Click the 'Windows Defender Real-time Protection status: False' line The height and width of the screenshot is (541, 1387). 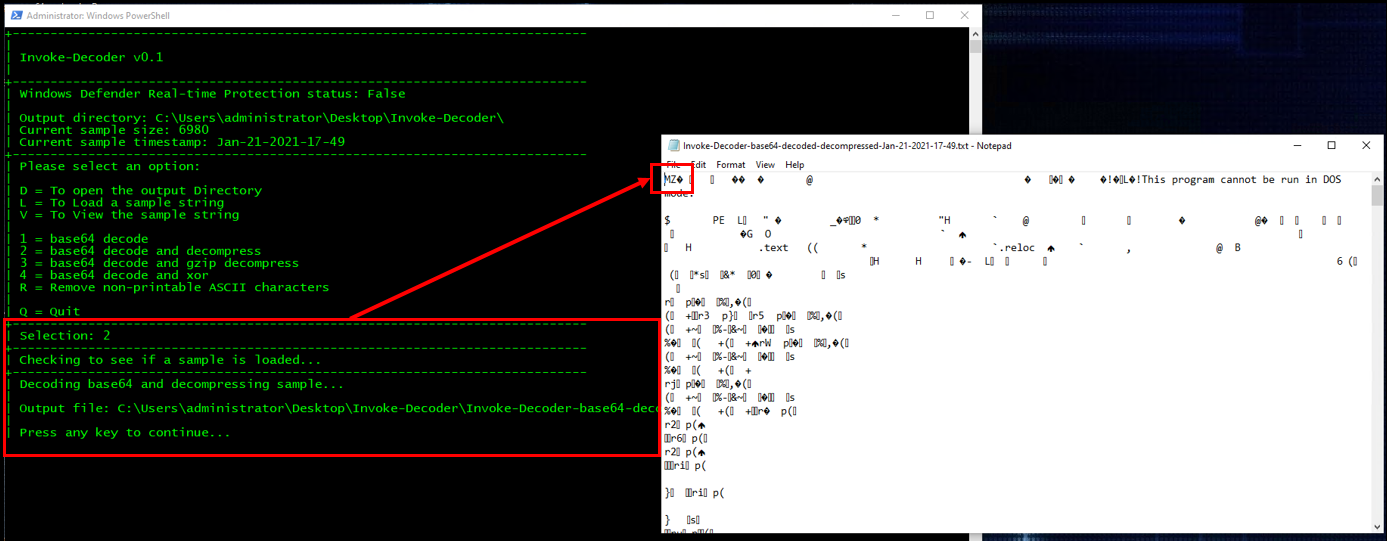[x=212, y=93]
